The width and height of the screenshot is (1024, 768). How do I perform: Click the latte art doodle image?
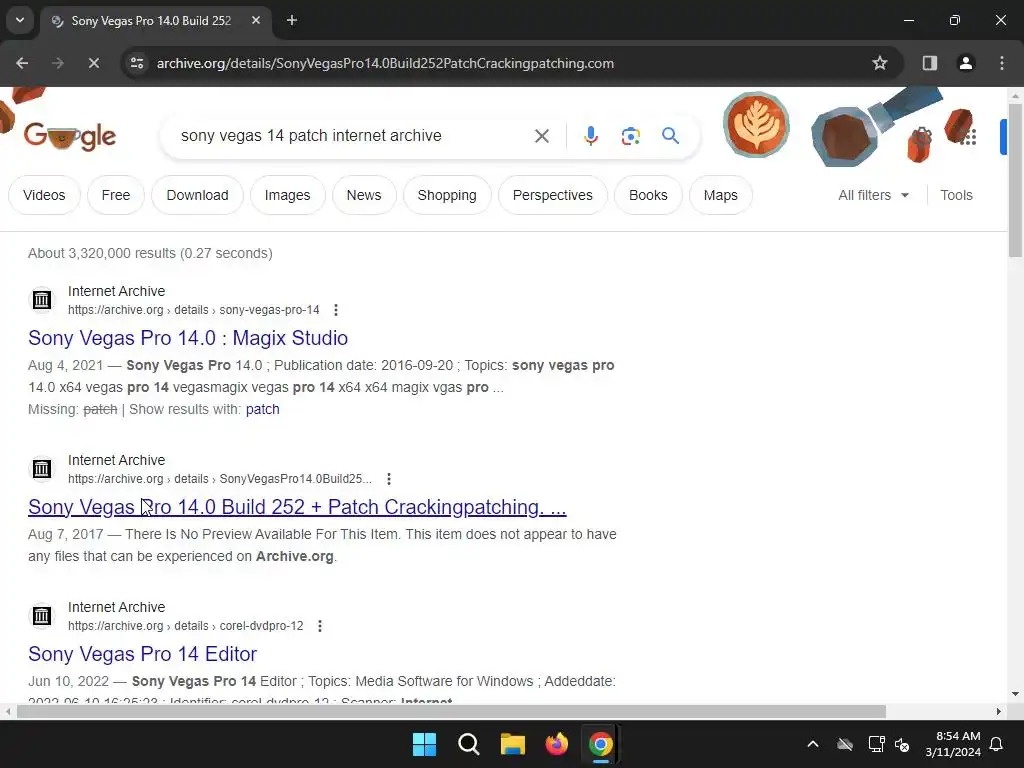coord(756,125)
